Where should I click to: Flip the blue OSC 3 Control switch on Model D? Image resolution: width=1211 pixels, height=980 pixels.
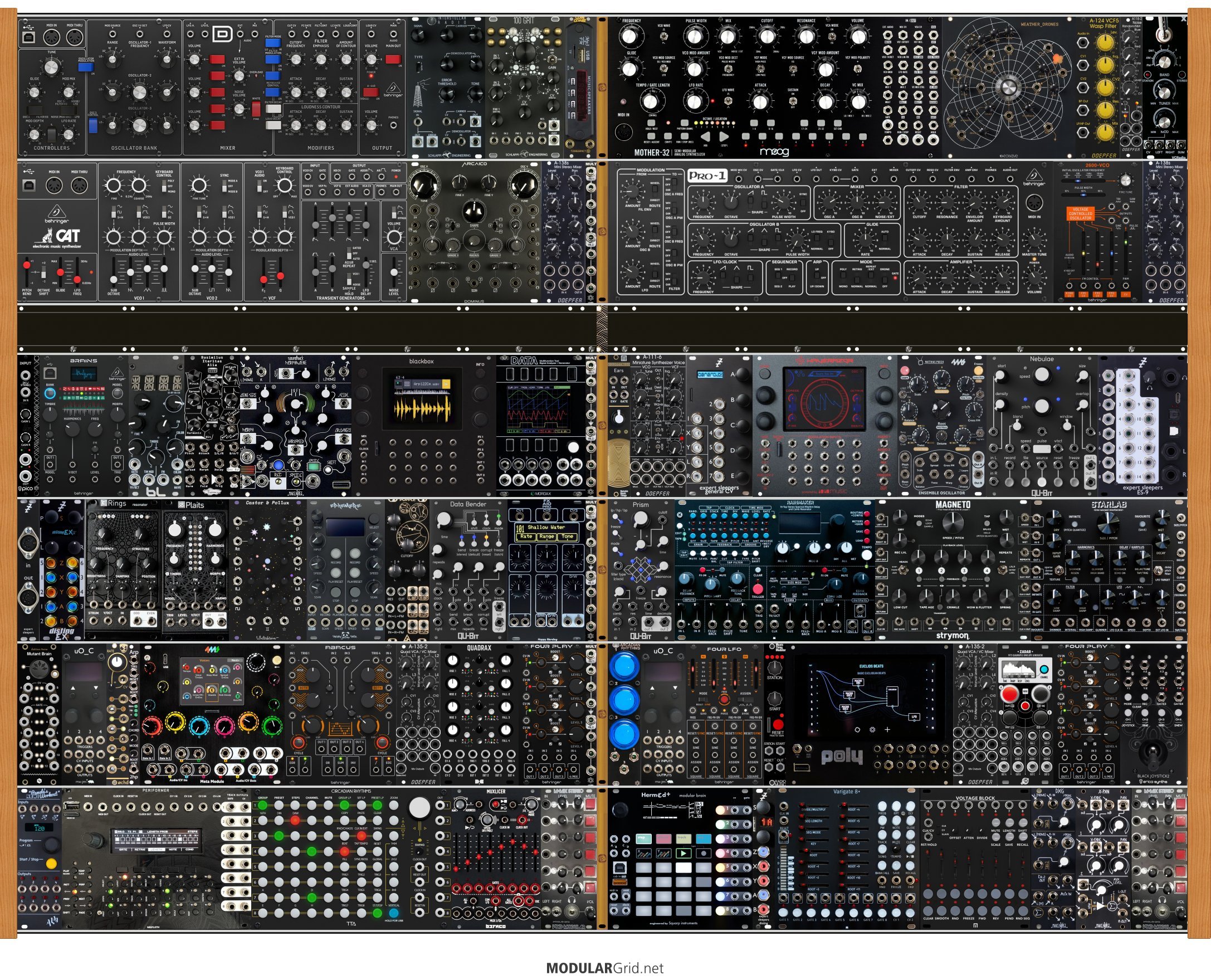pyautogui.click(x=93, y=125)
